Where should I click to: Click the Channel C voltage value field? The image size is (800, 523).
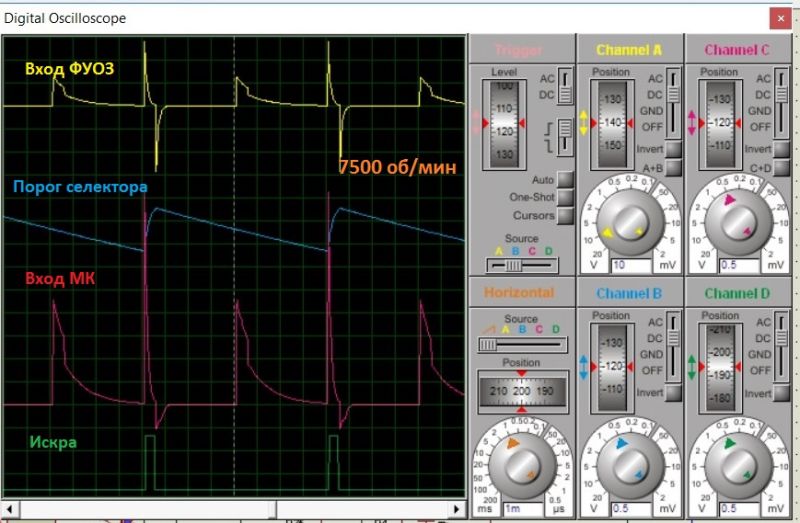[x=740, y=265]
